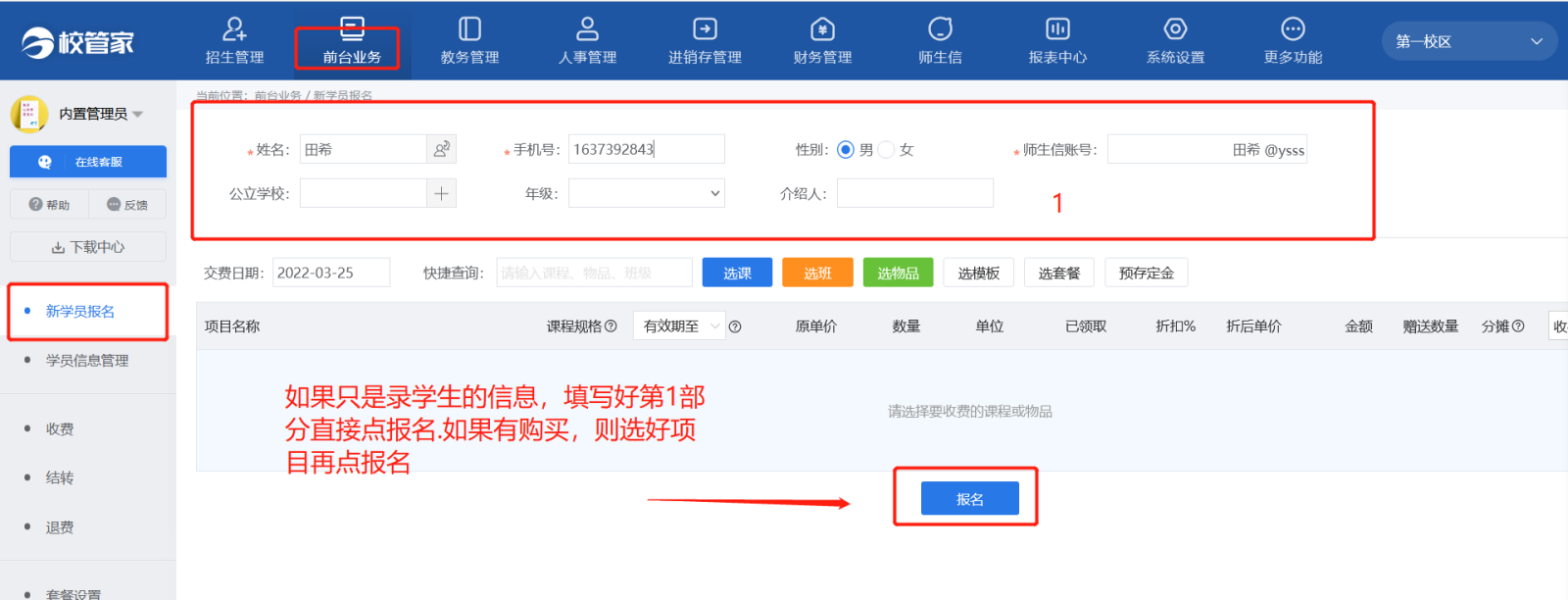Screen dimensions: 1568x600
Task: Click blue 报名 submit button
Action: click(x=969, y=498)
